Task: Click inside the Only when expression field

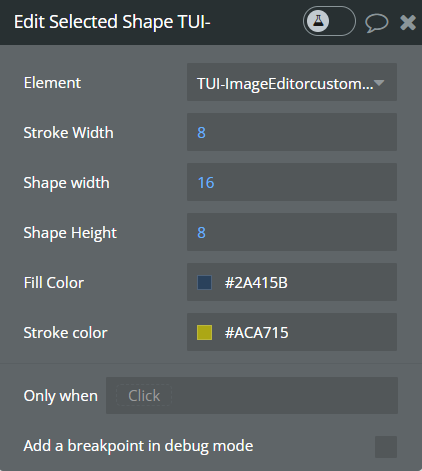Action: pos(252,396)
